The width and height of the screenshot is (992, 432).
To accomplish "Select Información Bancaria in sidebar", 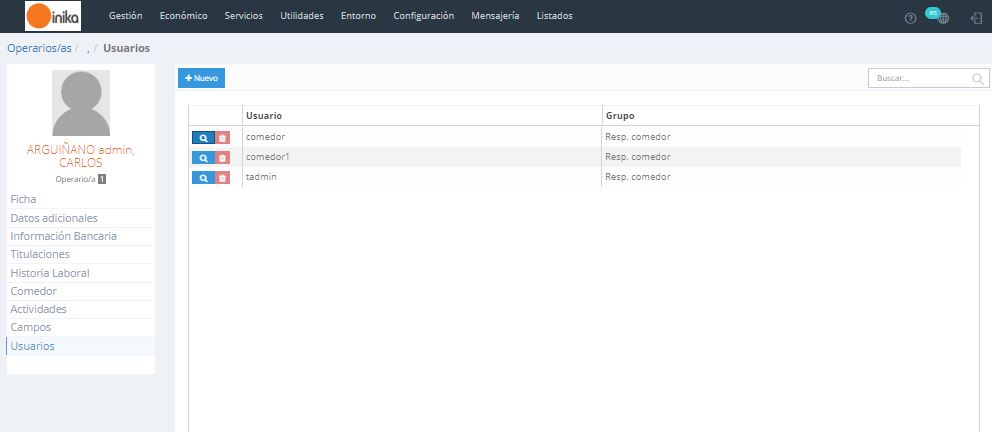I will pyautogui.click(x=63, y=236).
